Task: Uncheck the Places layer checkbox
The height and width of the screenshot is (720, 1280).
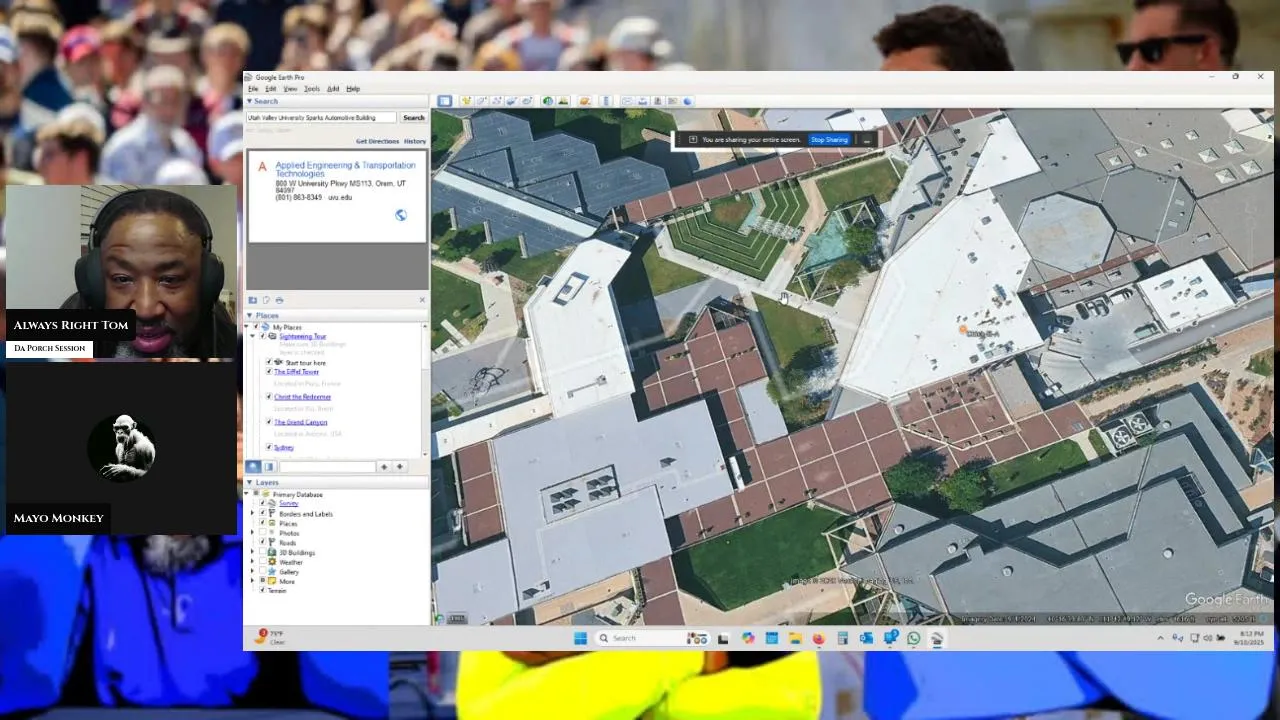Action: coord(263,523)
